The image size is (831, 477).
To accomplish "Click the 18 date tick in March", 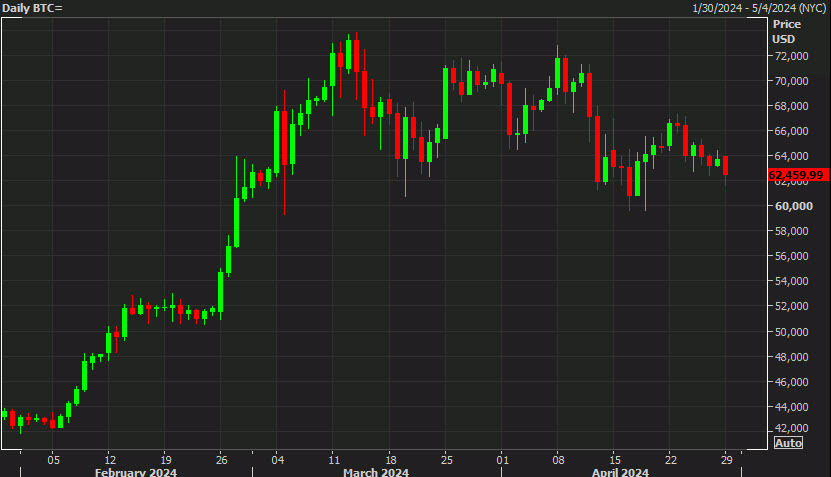I will pyautogui.click(x=391, y=460).
